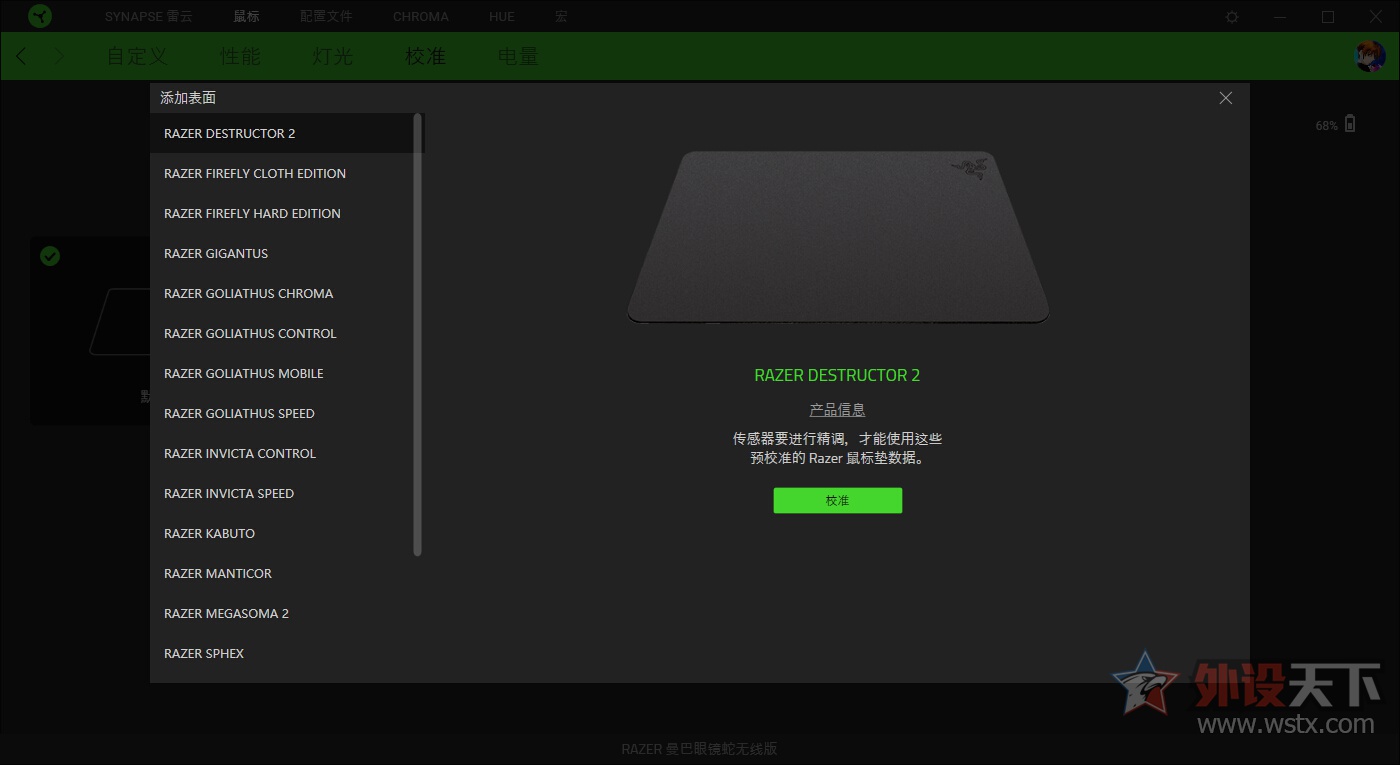Go back with the left arrow
Screen dimensions: 1400x765
coord(22,56)
